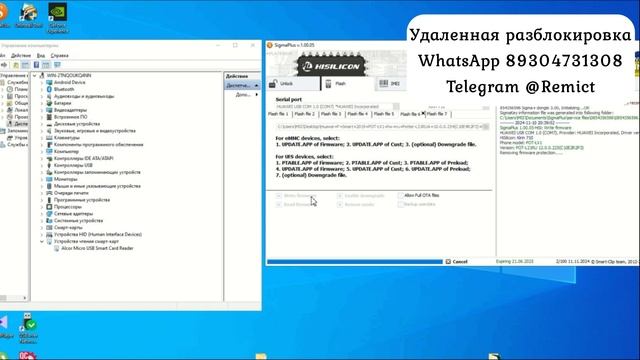Select the Батареи battery icon in the device tree

coord(49,103)
